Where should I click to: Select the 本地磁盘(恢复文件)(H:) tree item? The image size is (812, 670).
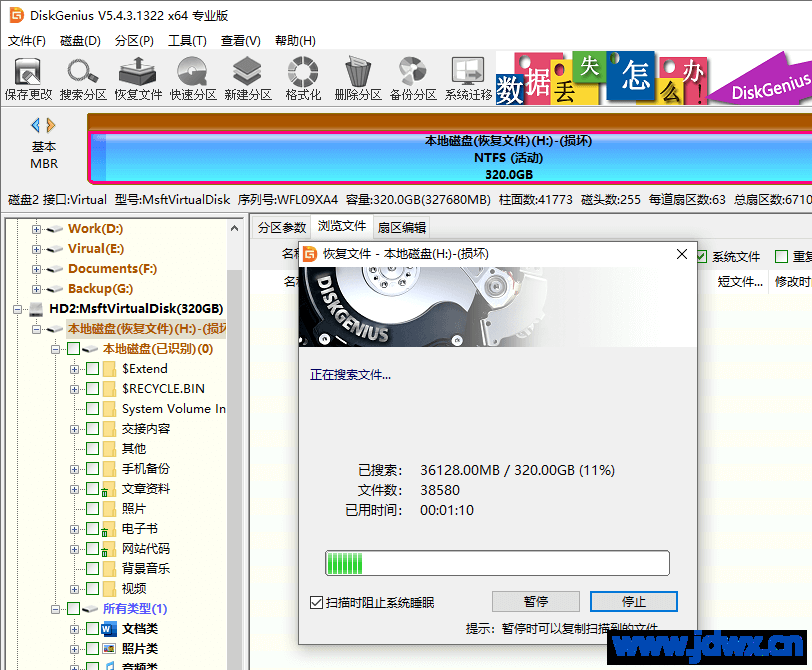coord(147,329)
